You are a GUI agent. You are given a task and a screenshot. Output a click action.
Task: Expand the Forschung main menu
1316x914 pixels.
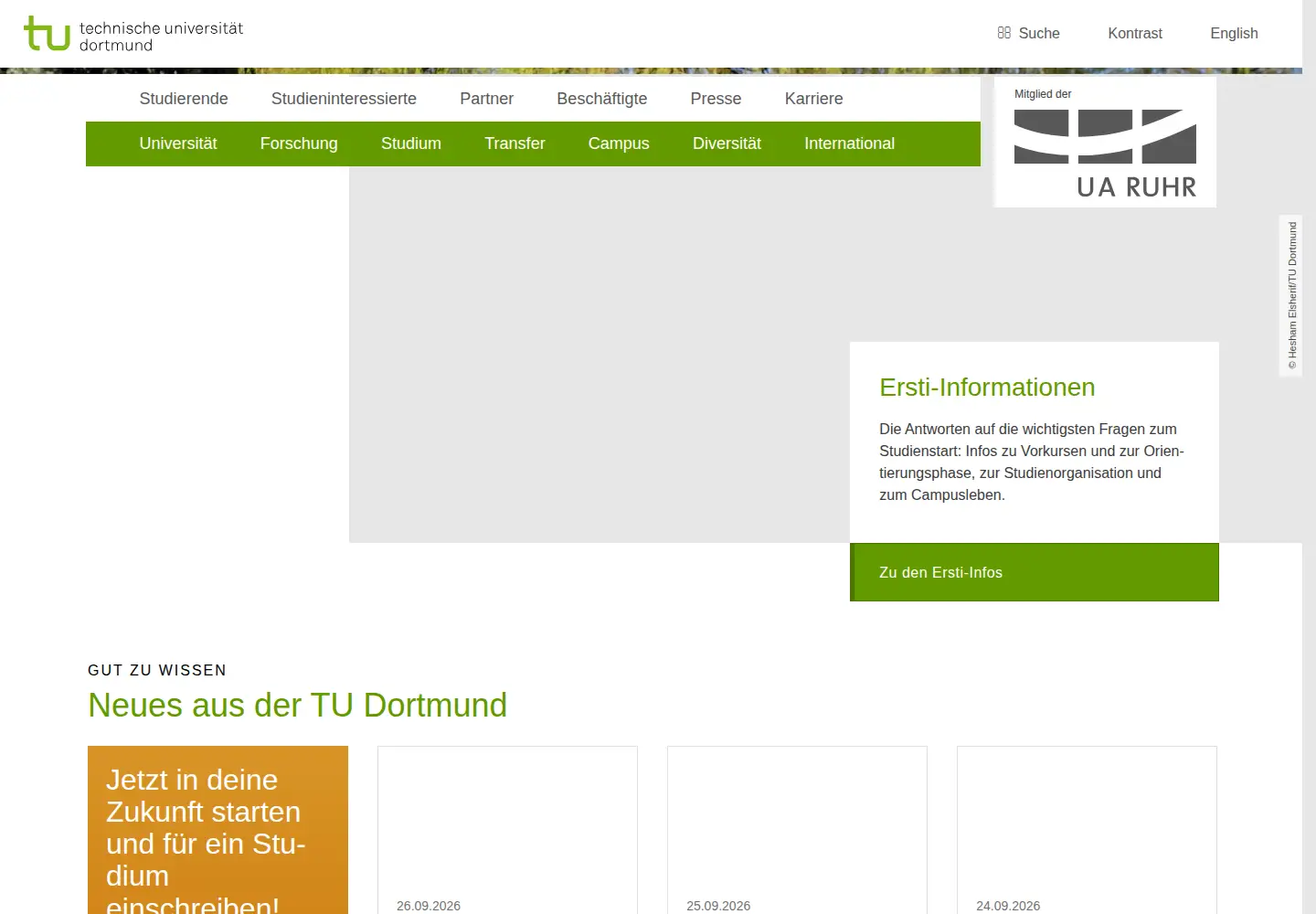tap(299, 143)
